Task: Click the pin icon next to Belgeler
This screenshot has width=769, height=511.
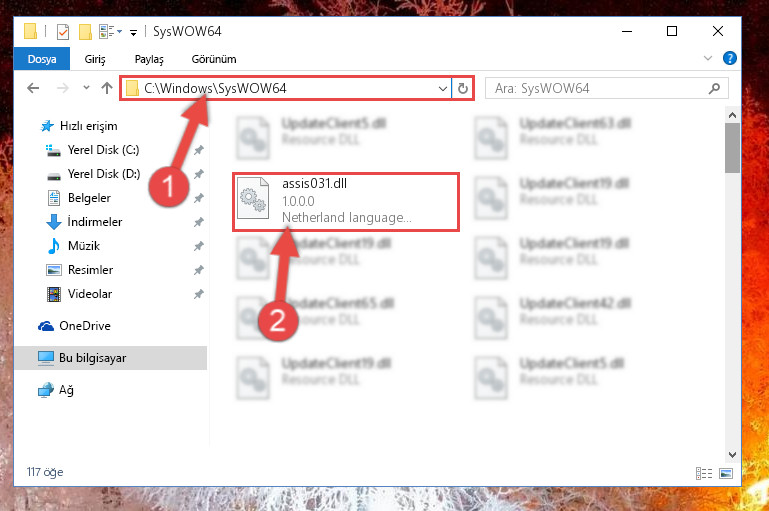Action: [199, 198]
